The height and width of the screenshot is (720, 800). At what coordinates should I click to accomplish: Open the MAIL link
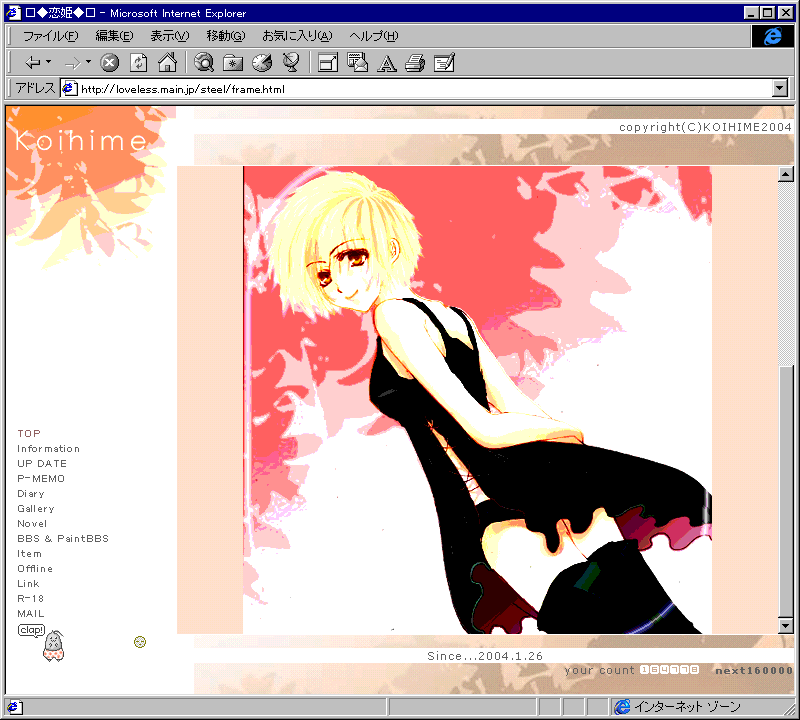31,613
